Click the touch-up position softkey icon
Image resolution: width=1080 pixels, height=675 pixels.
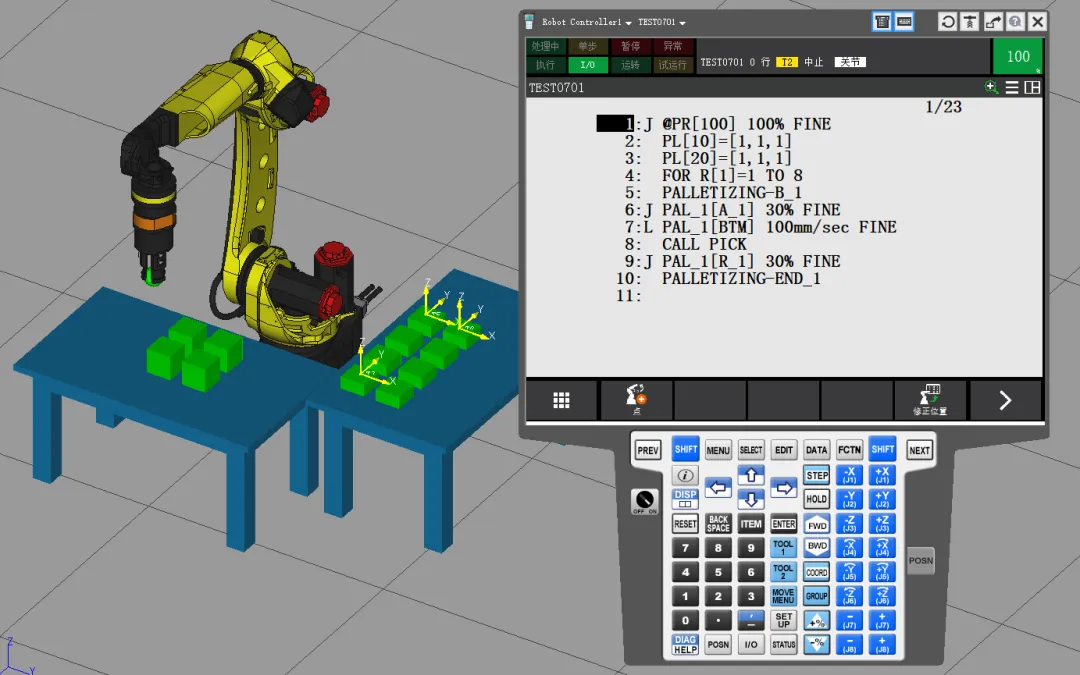(x=931, y=400)
